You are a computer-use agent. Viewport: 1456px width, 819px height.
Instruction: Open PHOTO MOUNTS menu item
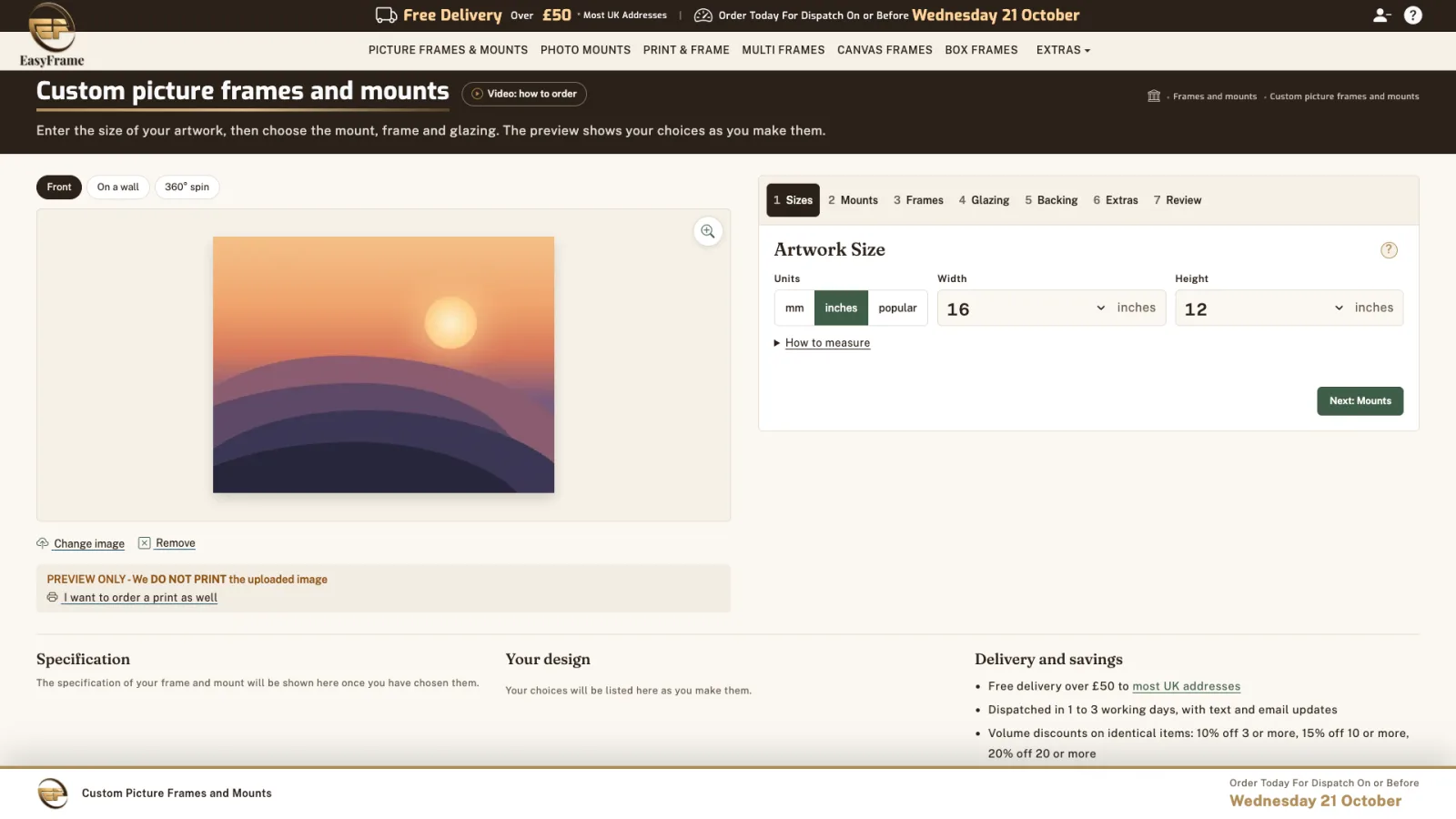[585, 50]
